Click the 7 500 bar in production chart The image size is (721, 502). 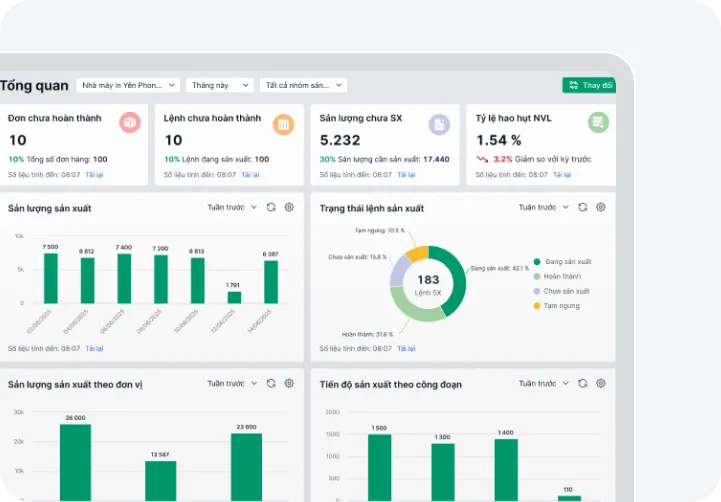tap(50, 278)
